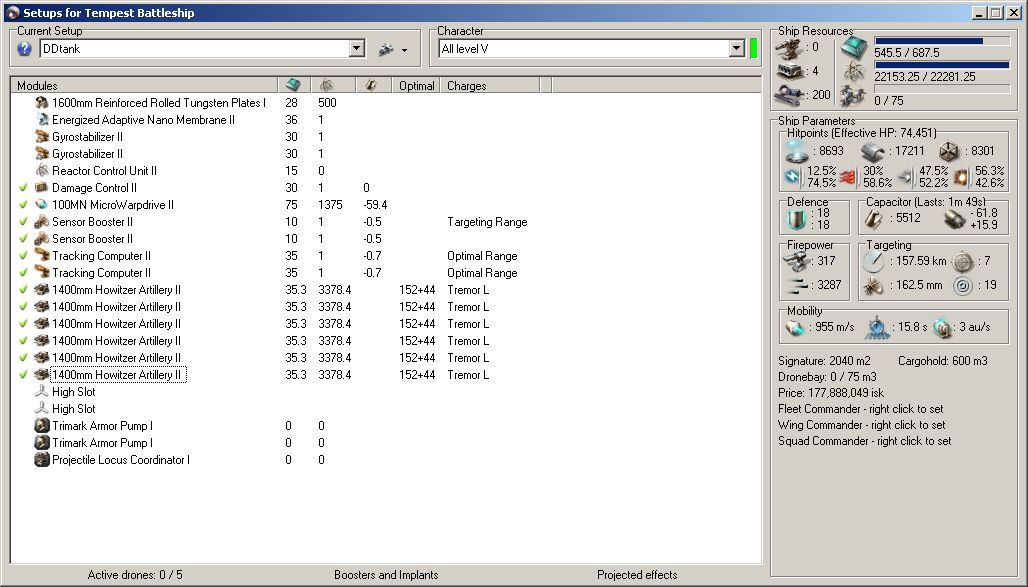
Task: Click the first empty High Slot icon
Action: pos(42,392)
